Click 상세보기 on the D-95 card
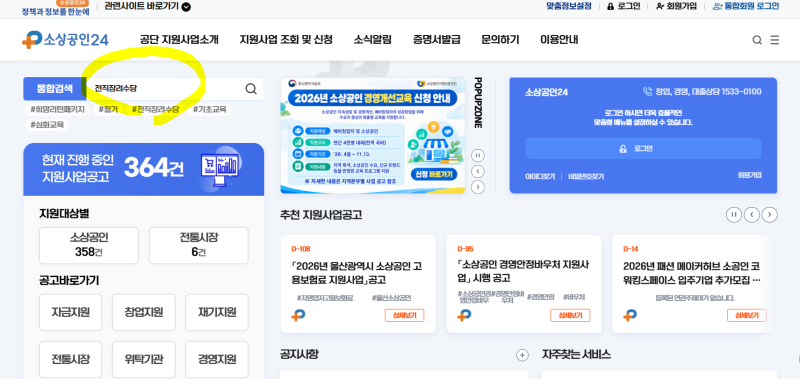Image resolution: width=800 pixels, height=379 pixels. pyautogui.click(x=570, y=315)
